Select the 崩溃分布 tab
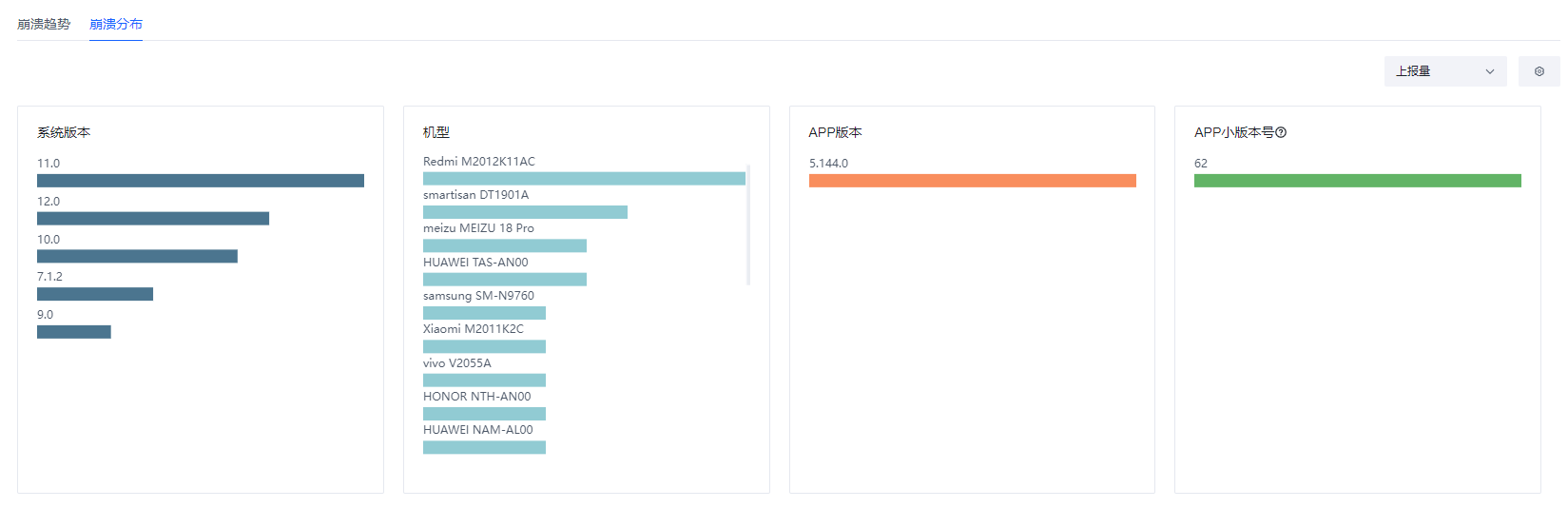Viewport: 1568px width, 508px height. pos(116,24)
